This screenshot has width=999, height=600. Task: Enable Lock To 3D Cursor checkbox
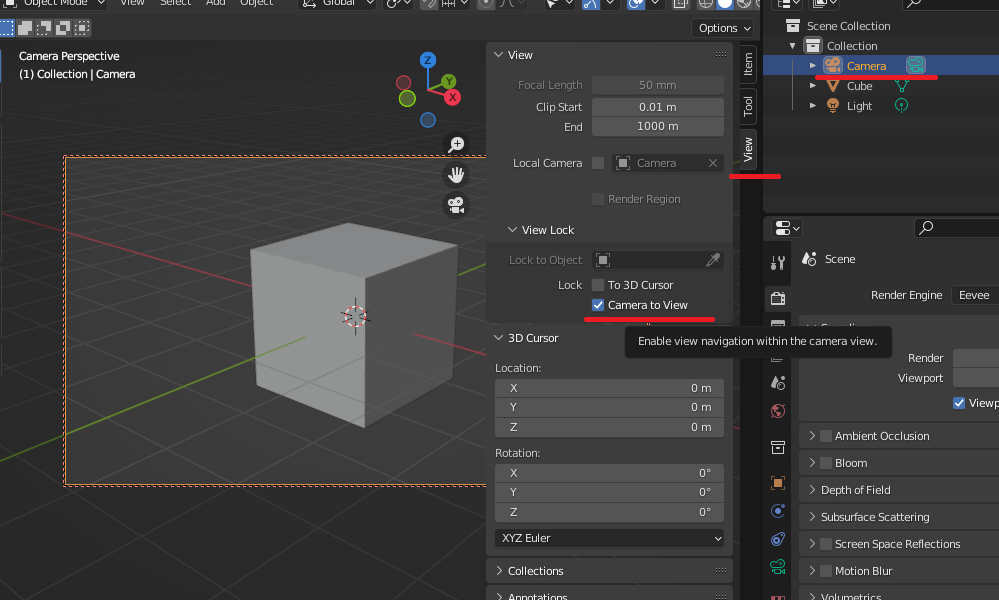pos(598,285)
